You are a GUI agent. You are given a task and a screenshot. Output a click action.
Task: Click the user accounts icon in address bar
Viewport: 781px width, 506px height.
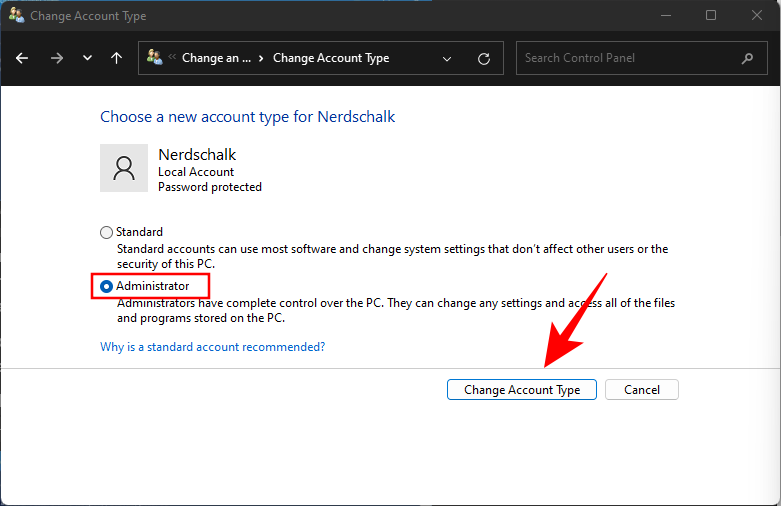[154, 58]
